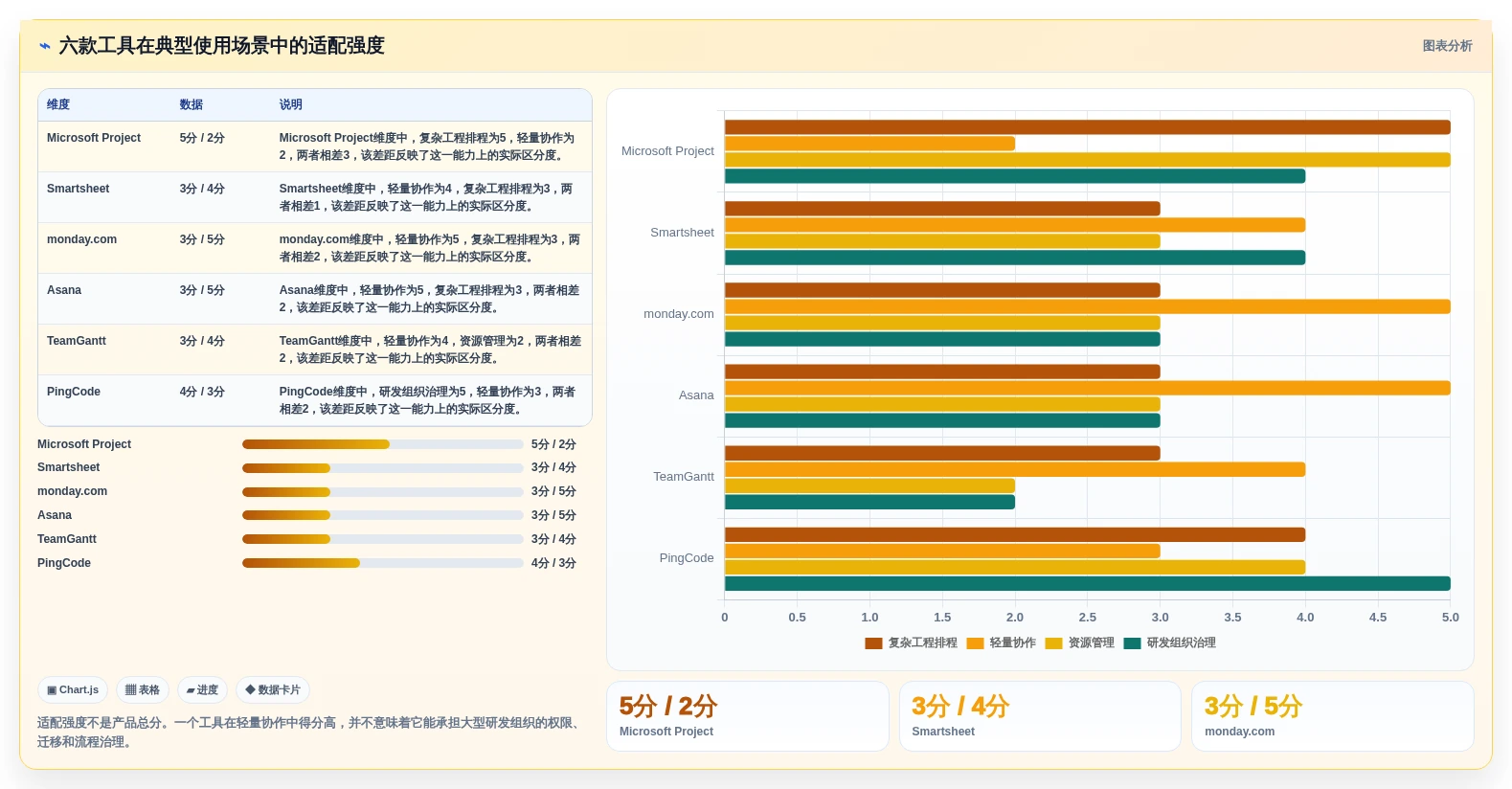Click monday.com's orange 轻量协作 bar in chart
This screenshot has width=1512, height=789.
[1088, 306]
